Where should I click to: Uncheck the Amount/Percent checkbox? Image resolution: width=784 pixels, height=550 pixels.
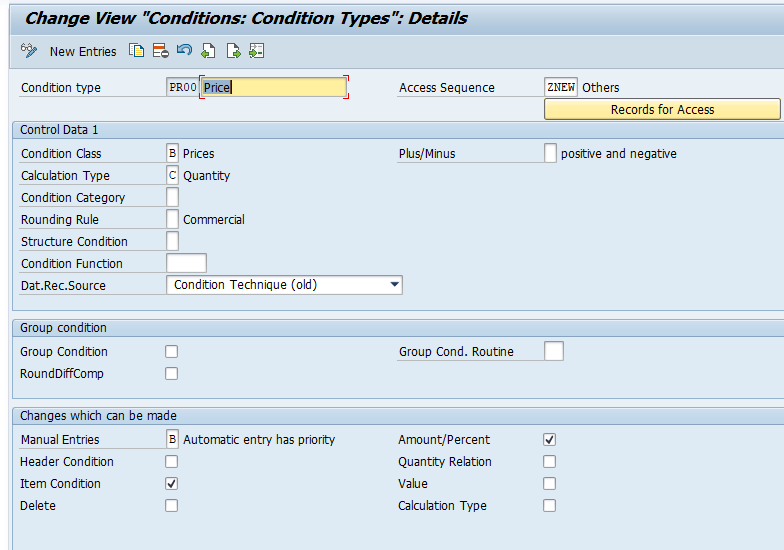[x=550, y=440]
